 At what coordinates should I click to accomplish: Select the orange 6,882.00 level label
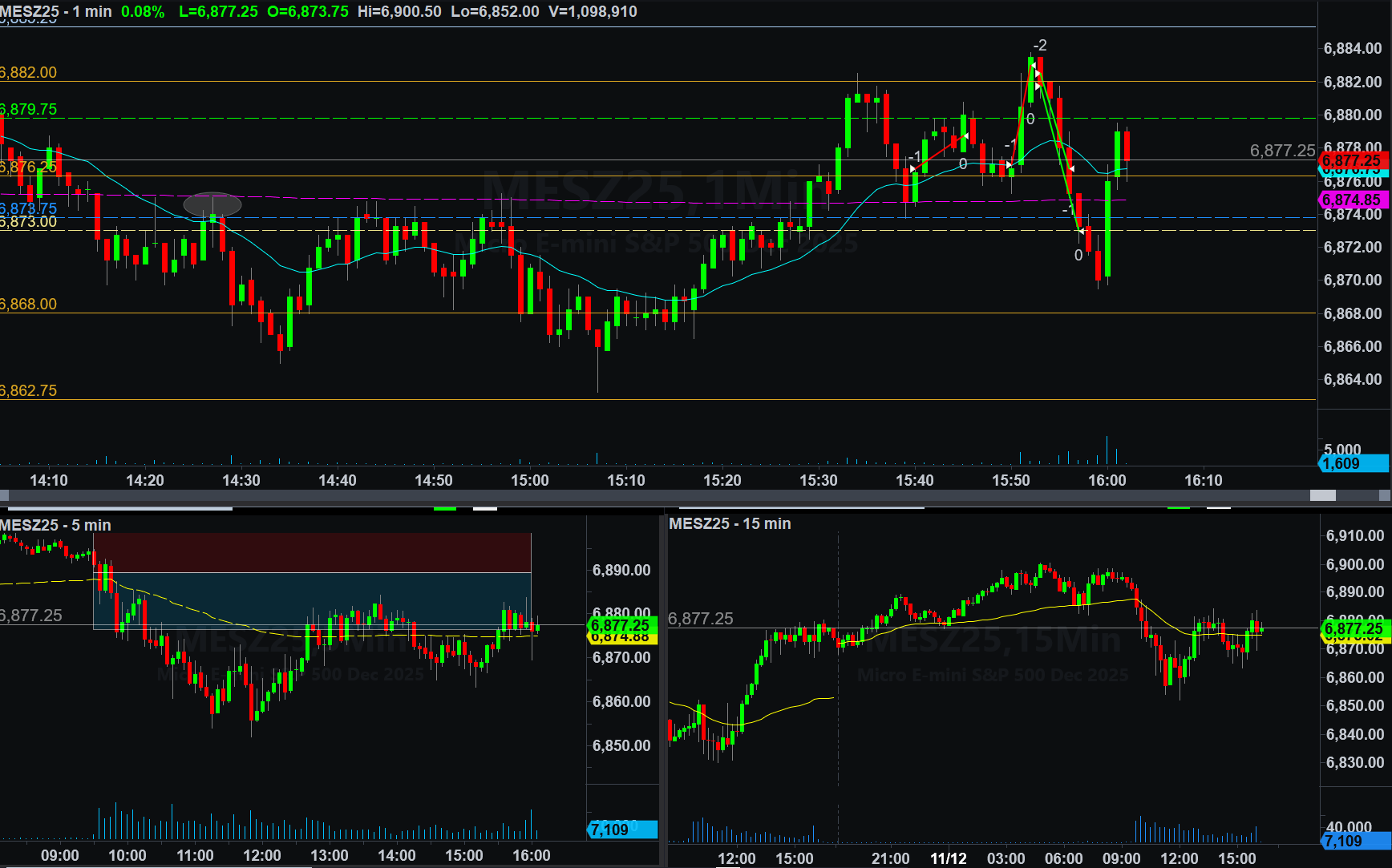[29, 72]
